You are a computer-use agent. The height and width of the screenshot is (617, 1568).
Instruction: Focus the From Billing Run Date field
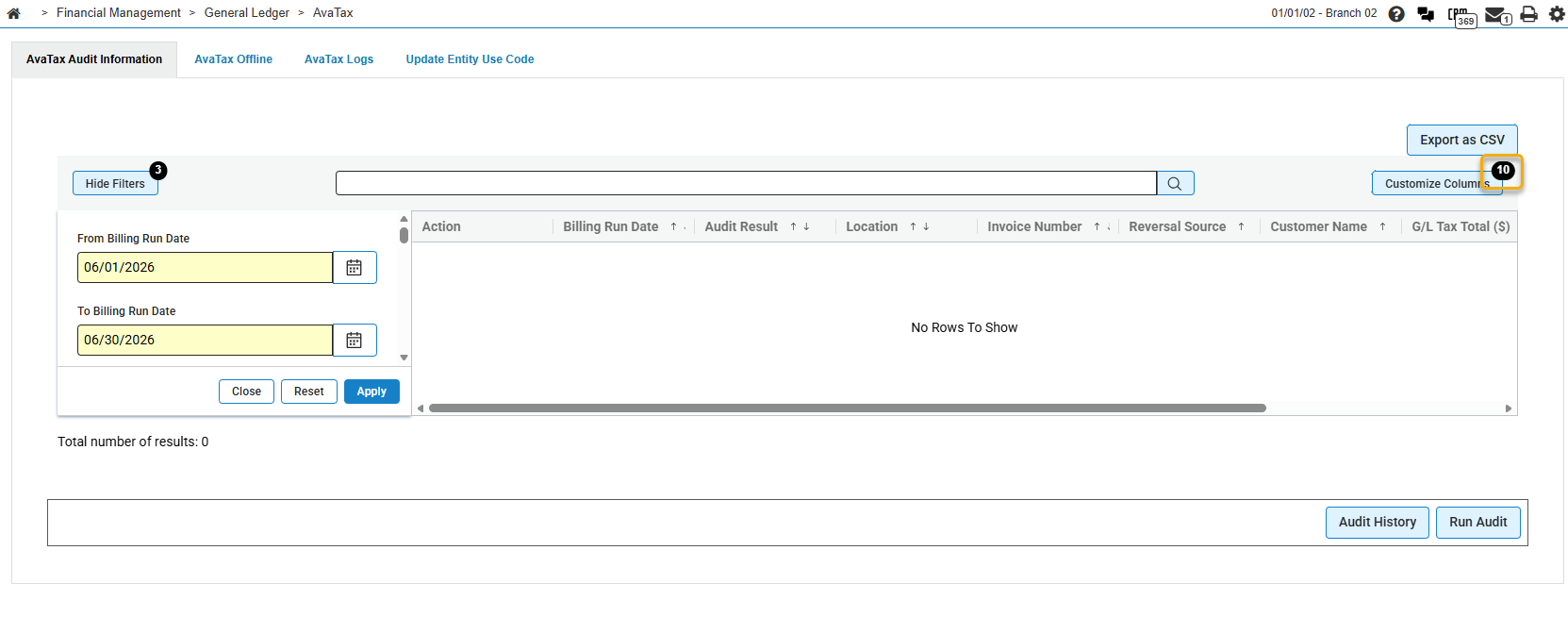pos(205,268)
